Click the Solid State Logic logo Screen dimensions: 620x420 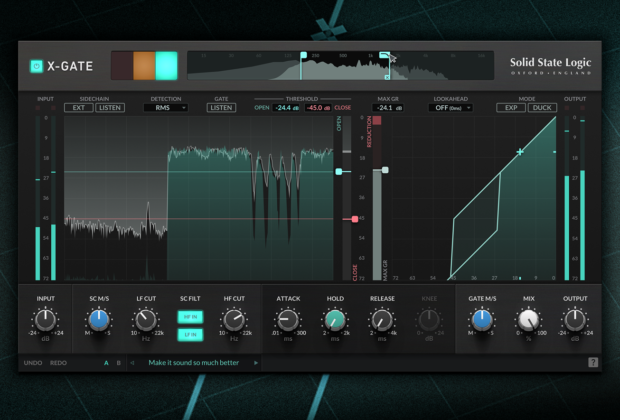tap(550, 66)
